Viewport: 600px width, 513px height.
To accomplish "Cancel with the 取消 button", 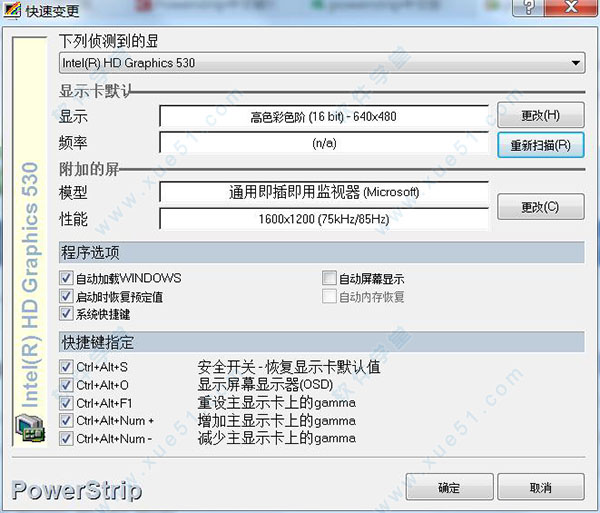I will pyautogui.click(x=541, y=487).
